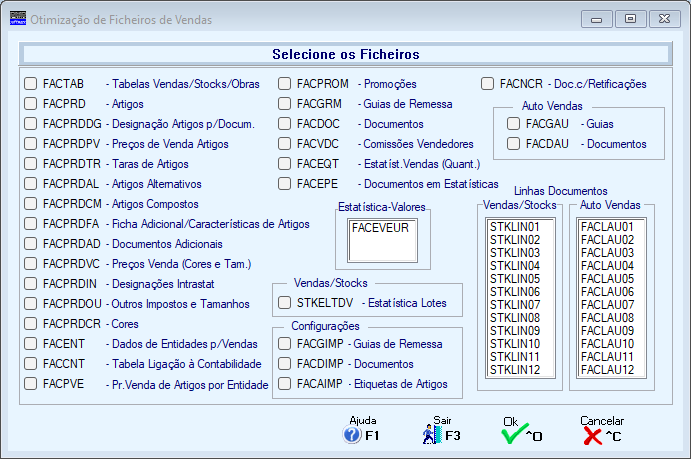Check FACPRDCR Cores checkbox
Viewport: 691px width, 459px height.
coord(30,324)
